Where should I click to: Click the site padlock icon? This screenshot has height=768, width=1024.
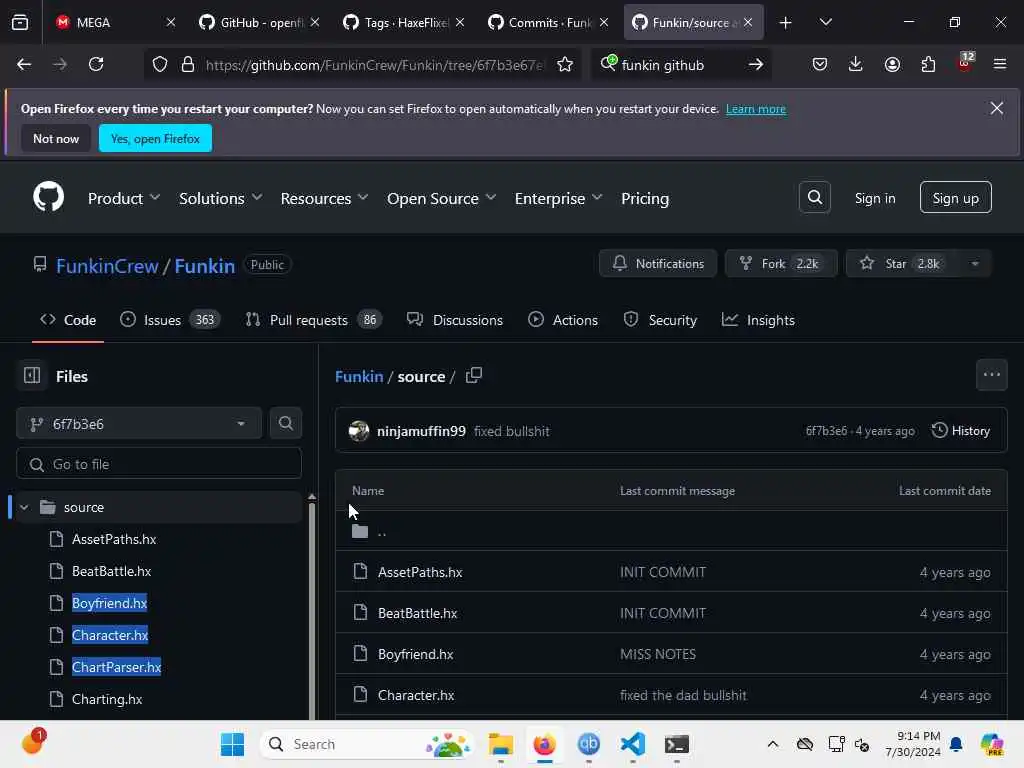click(x=188, y=64)
